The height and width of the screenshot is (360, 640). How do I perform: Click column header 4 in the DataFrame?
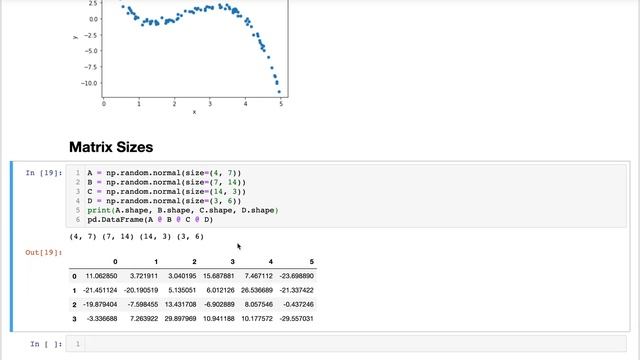[x=271, y=262]
